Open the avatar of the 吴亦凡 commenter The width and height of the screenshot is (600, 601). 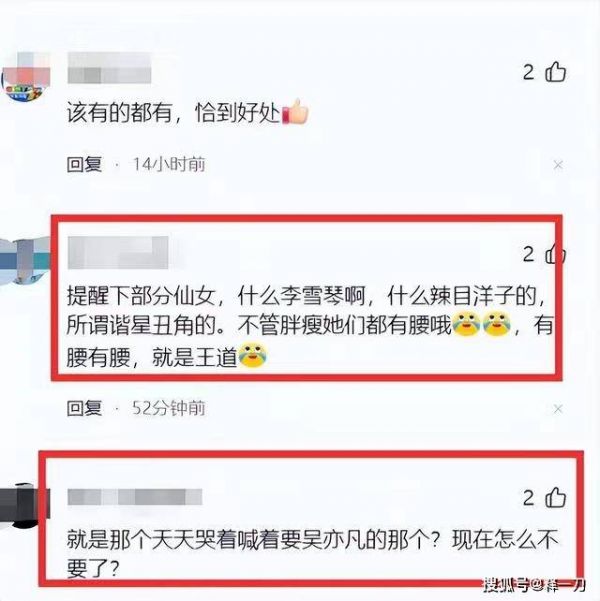click(24, 506)
